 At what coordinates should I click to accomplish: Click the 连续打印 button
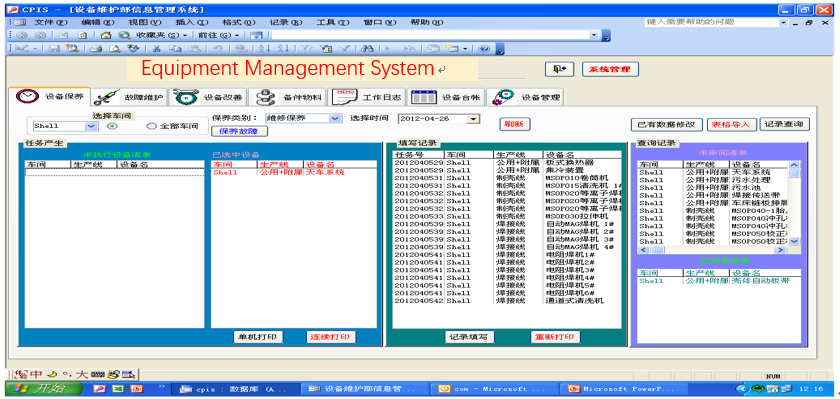[x=331, y=337]
